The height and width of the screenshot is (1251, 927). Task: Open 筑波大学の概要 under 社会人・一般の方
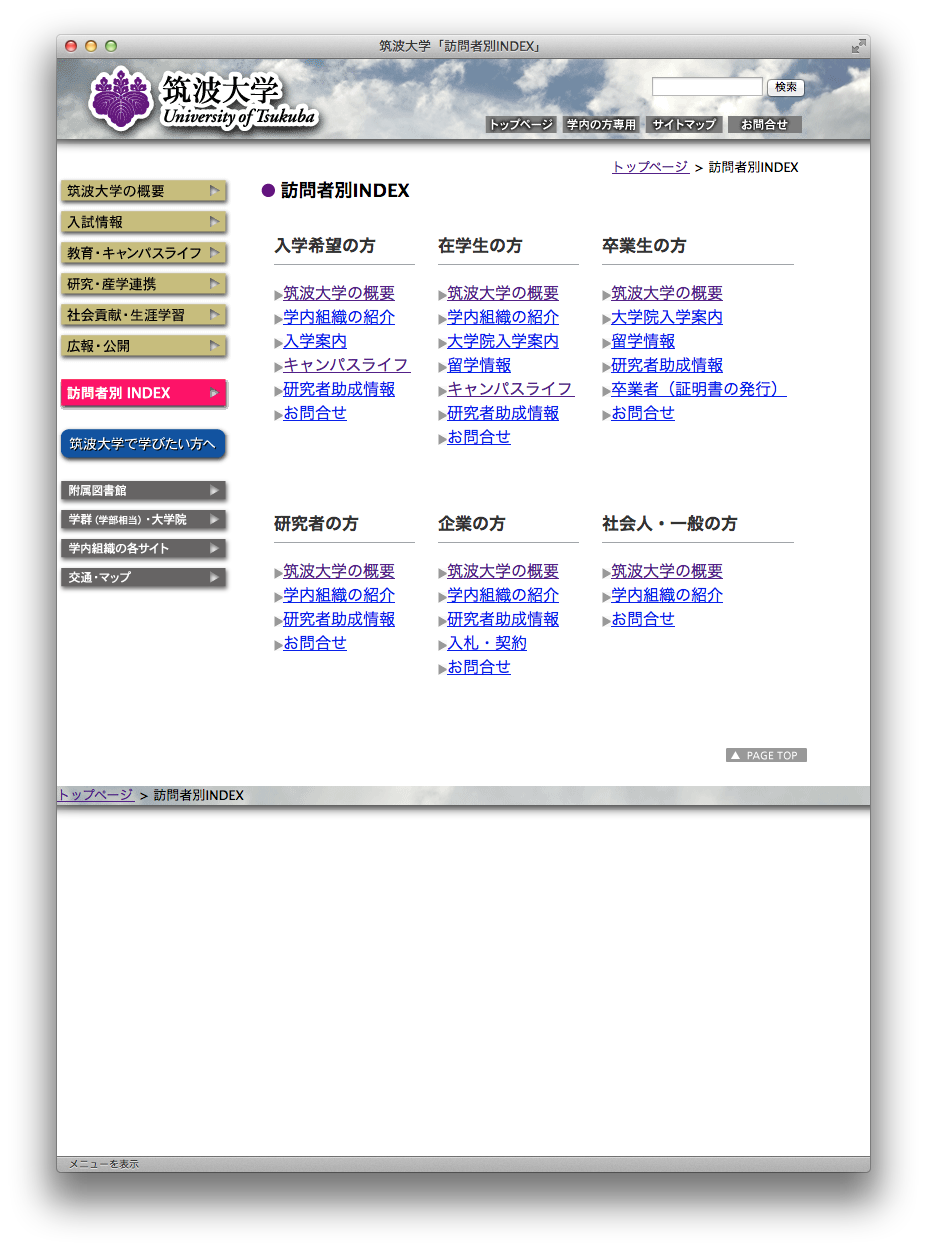point(667,571)
